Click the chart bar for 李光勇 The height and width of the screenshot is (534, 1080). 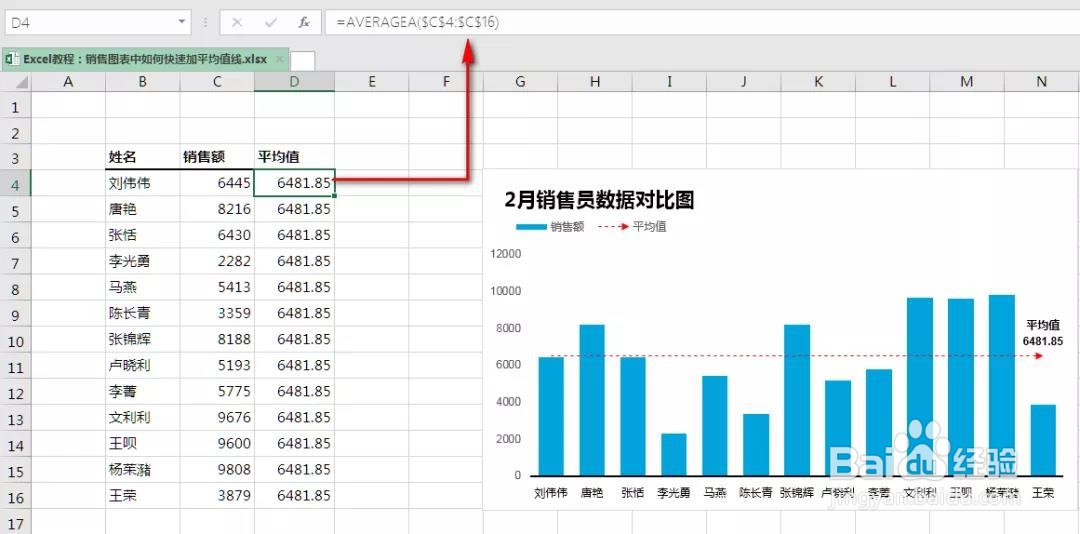674,454
